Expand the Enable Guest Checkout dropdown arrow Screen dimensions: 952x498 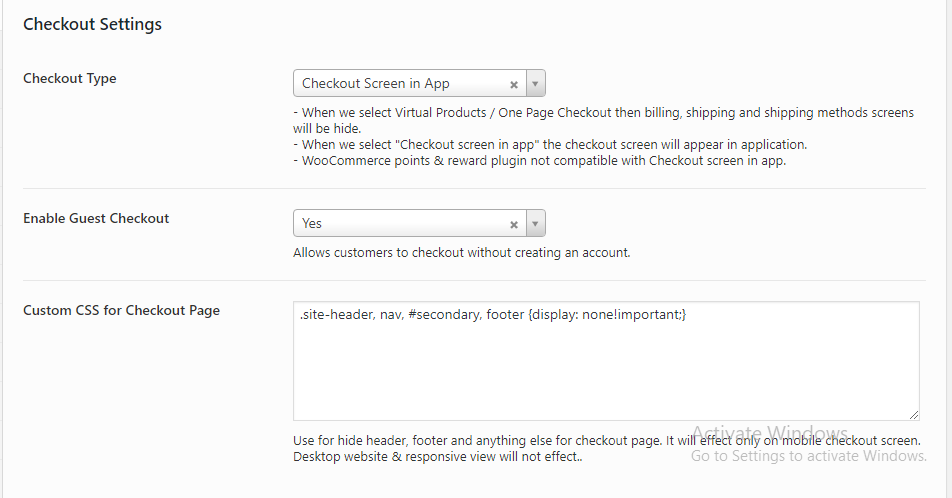(536, 224)
